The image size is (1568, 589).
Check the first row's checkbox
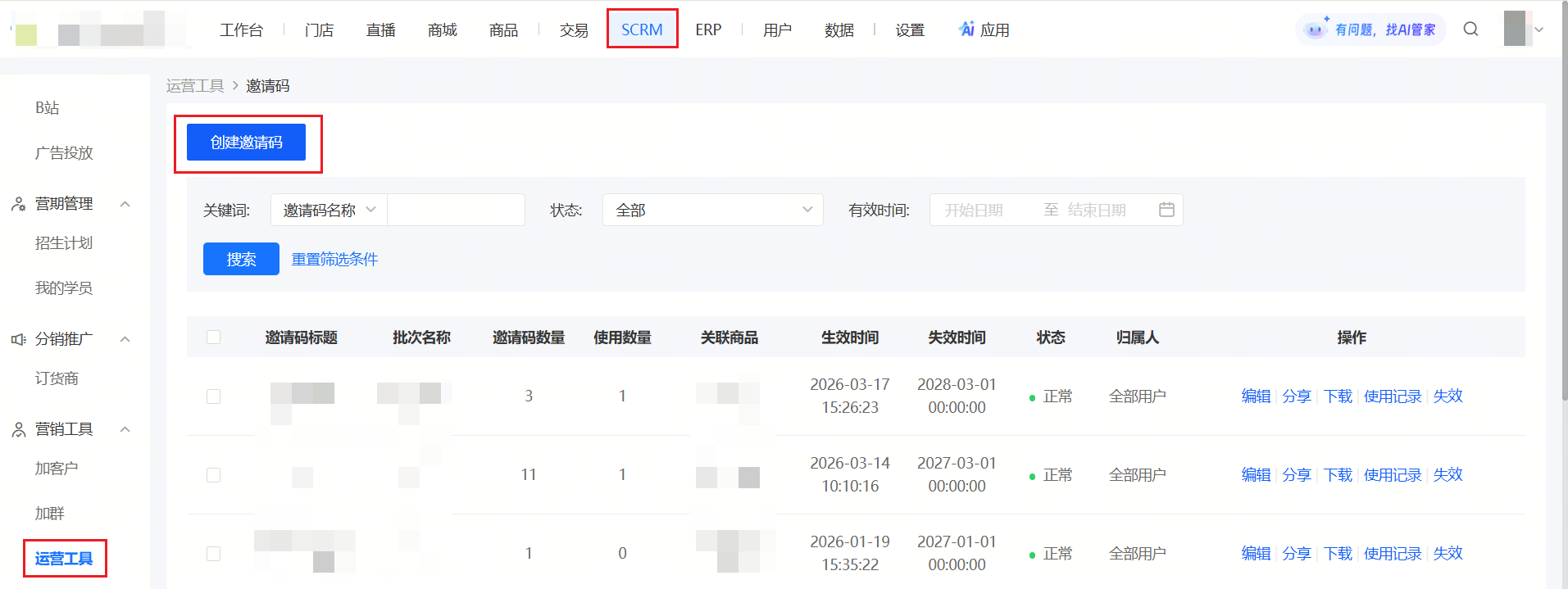214,396
